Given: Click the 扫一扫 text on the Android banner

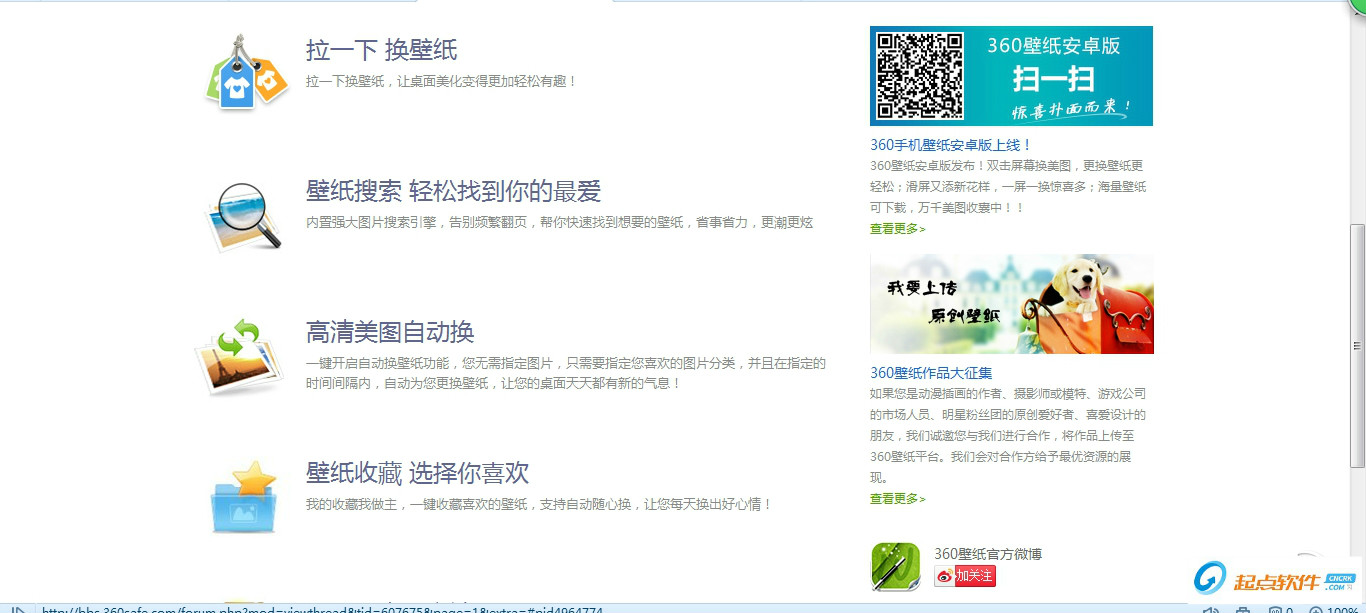Looking at the screenshot, I should tap(1054, 78).
